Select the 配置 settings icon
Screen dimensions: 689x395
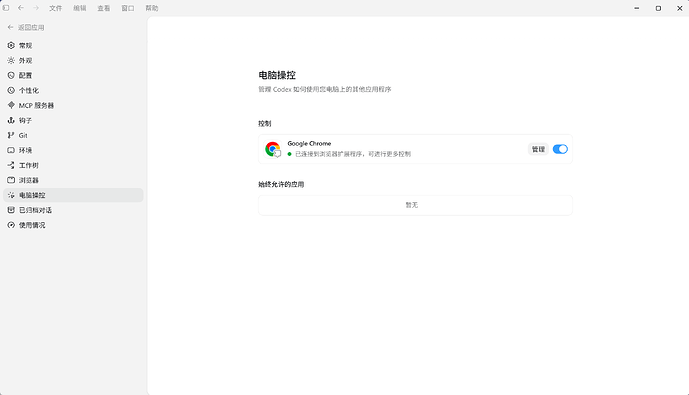pyautogui.click(x=11, y=75)
